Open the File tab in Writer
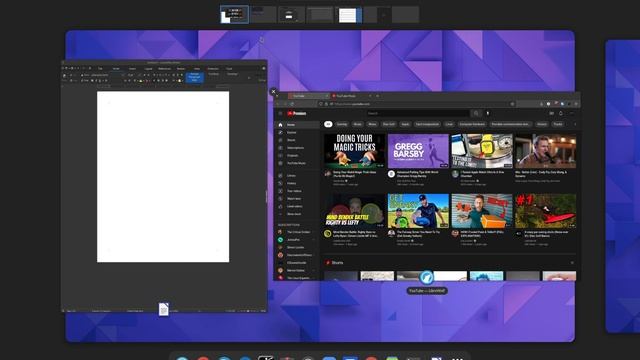 pos(100,69)
